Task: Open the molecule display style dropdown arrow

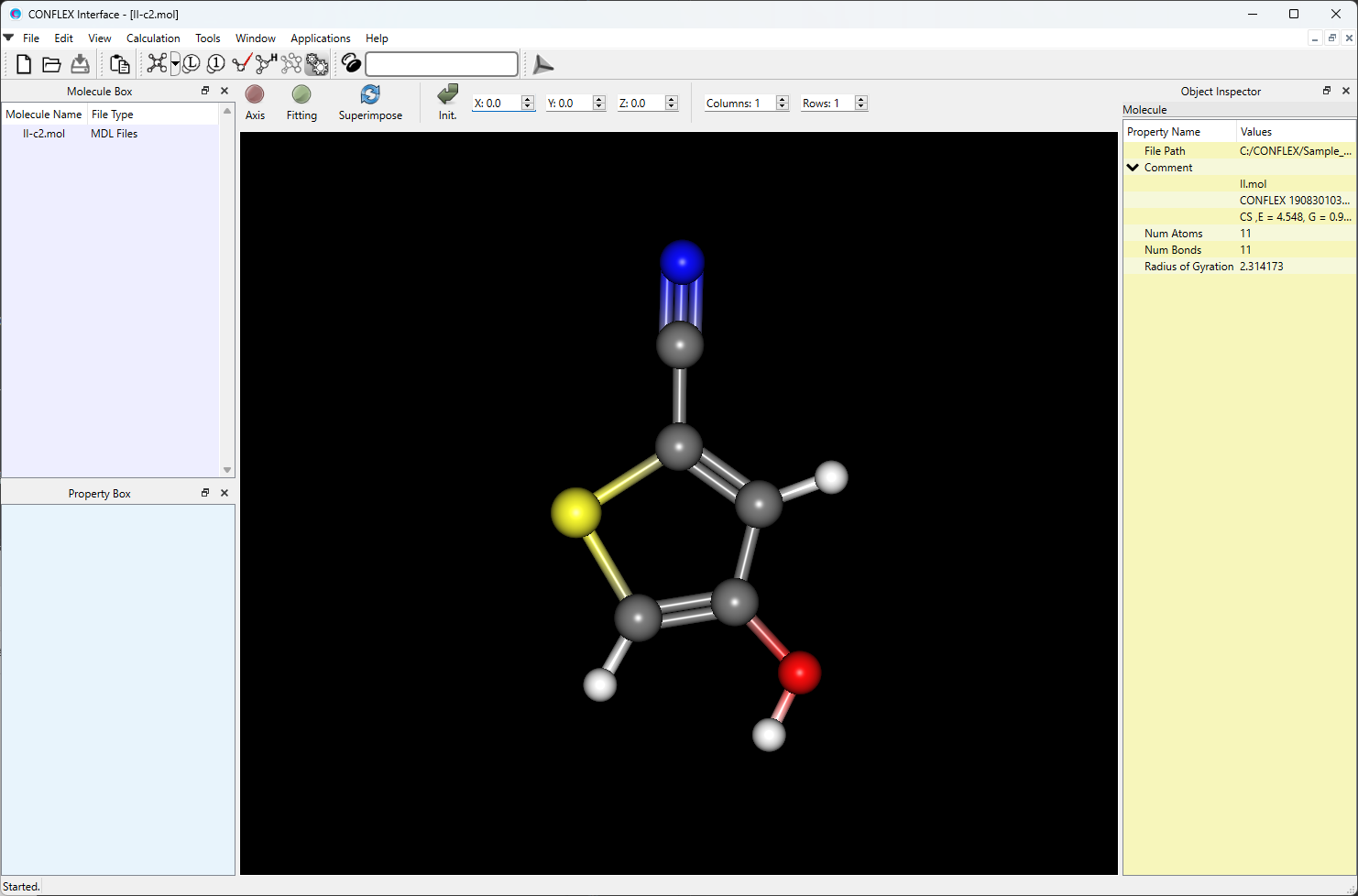Action: tap(175, 64)
